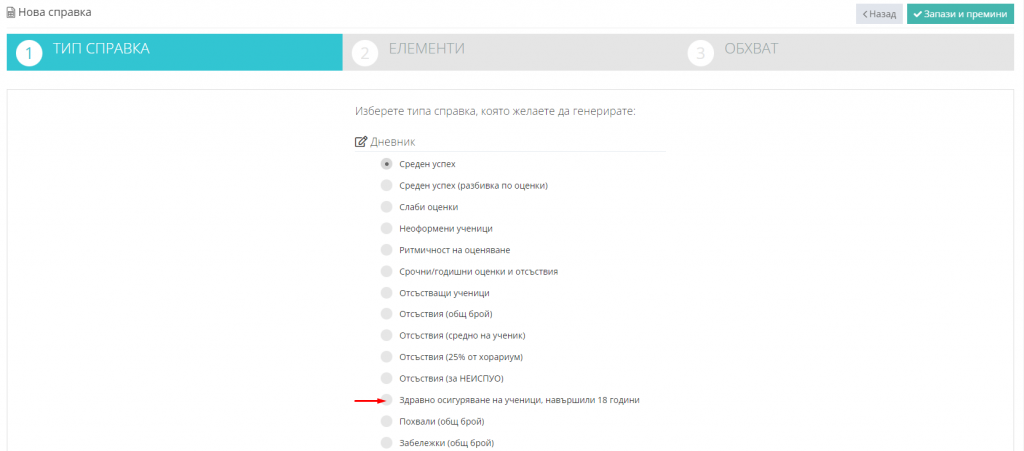Choose Среден успех (разбивка по оценки)
This screenshot has height=451, width=1024.
[387, 185]
